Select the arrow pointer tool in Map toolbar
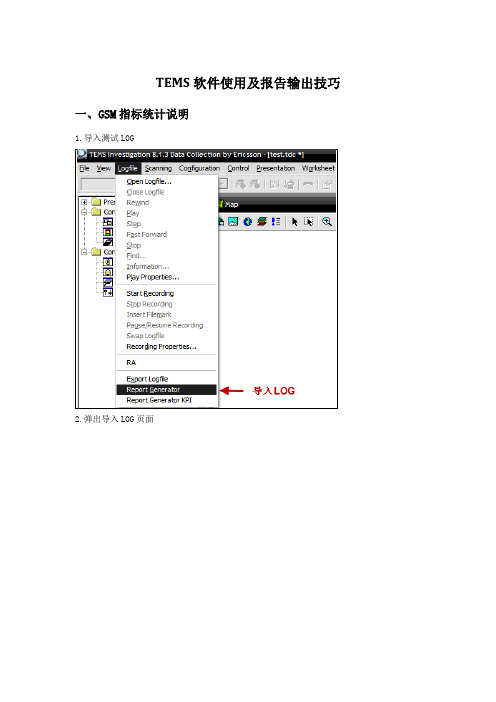The image size is (496, 702). click(x=295, y=222)
